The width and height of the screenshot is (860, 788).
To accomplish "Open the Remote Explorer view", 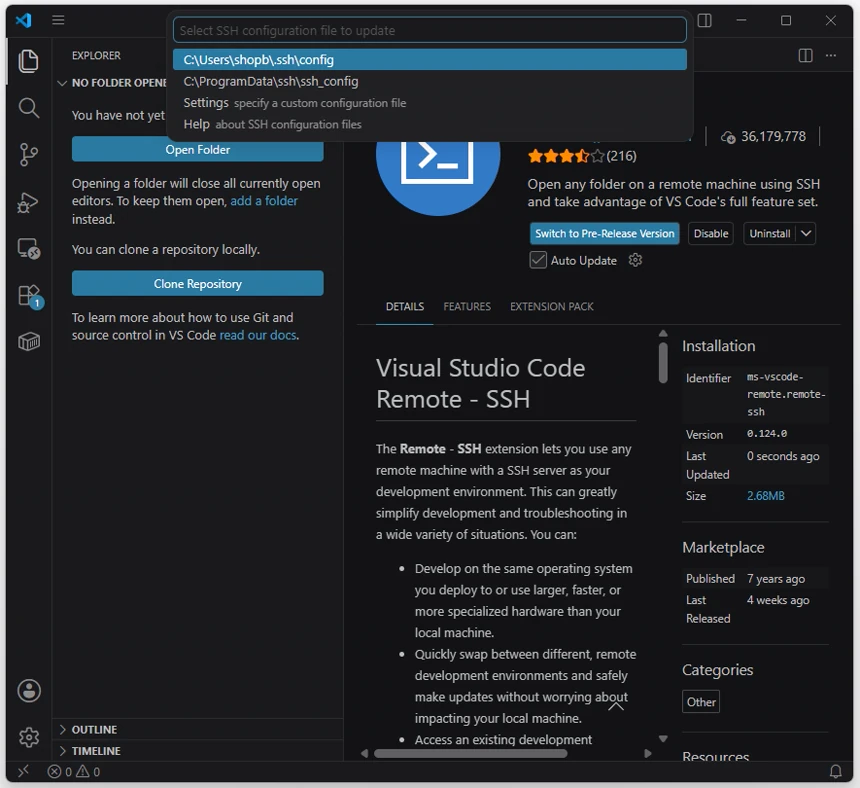I will [x=29, y=249].
